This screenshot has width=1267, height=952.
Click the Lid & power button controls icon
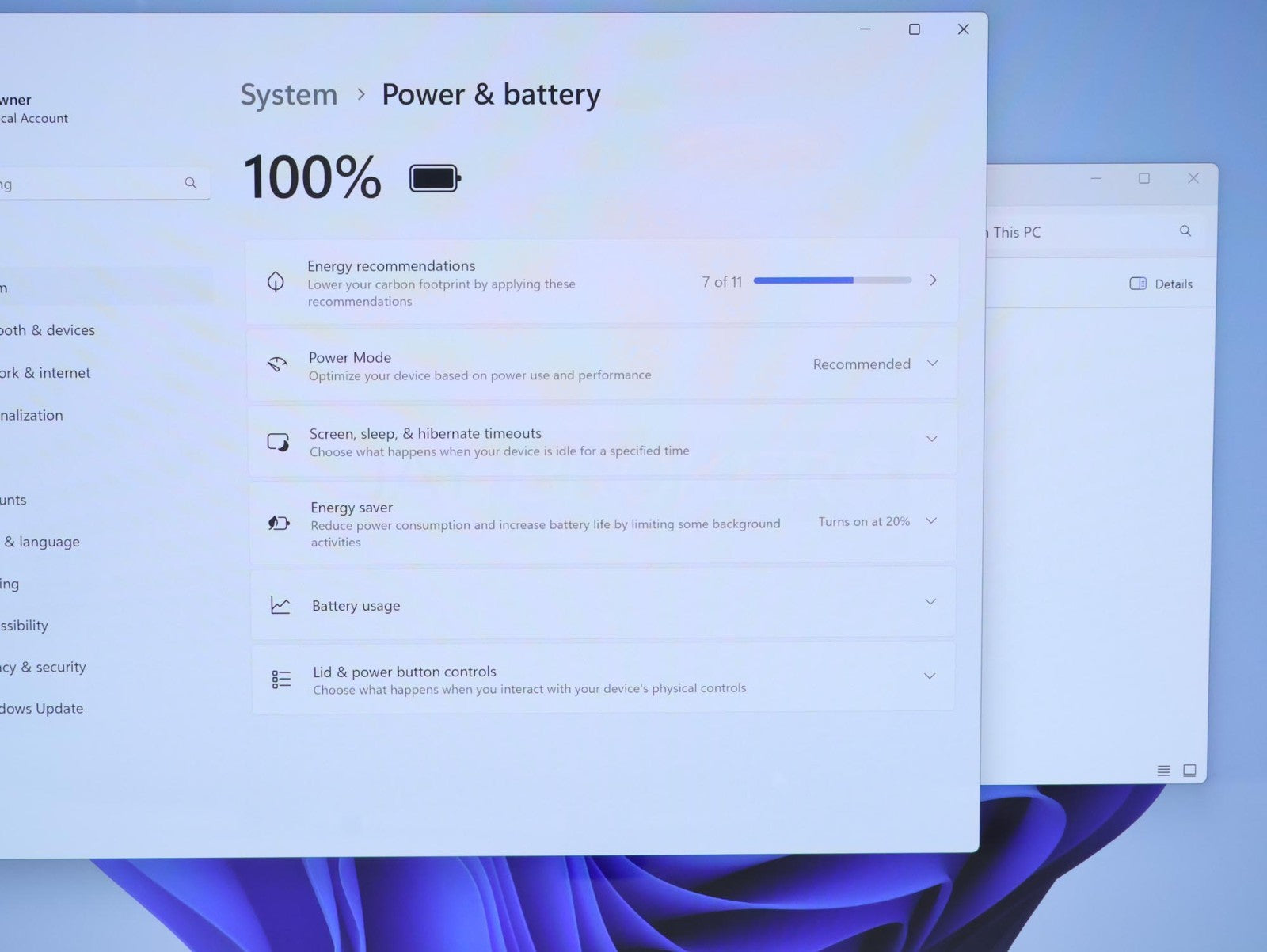[x=281, y=680]
